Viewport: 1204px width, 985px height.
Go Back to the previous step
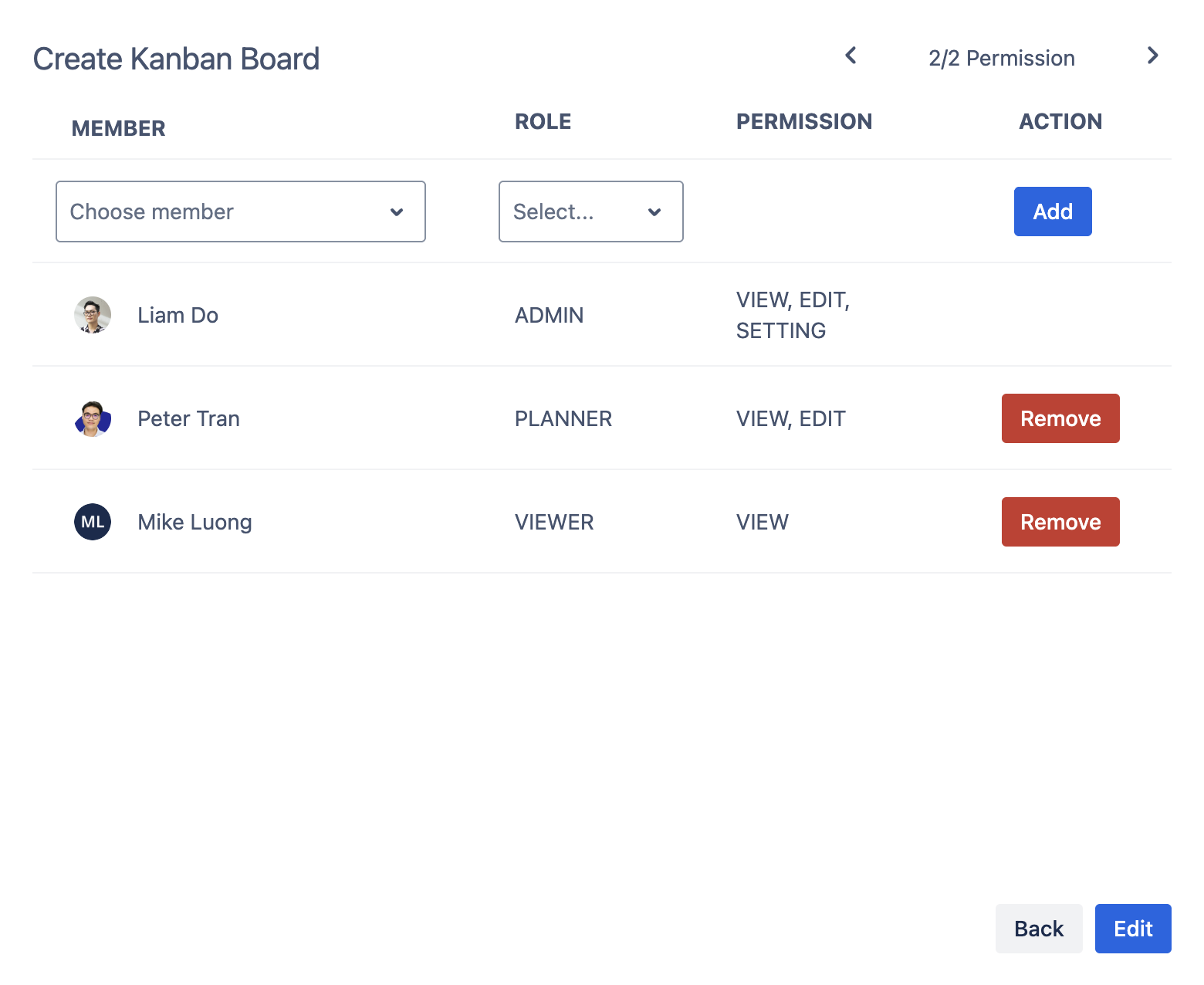point(1039,929)
